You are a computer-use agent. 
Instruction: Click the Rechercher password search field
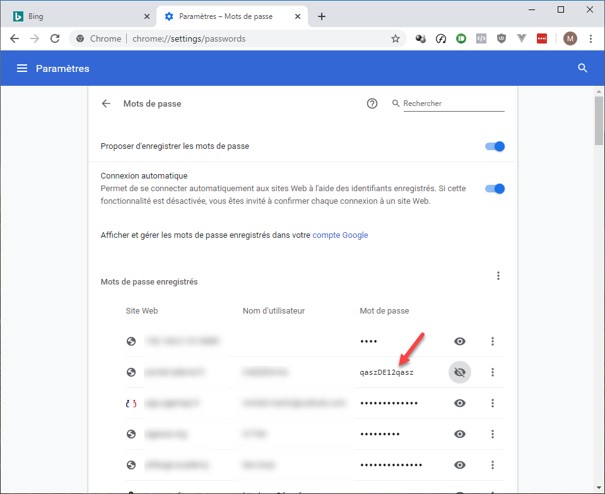click(452, 103)
